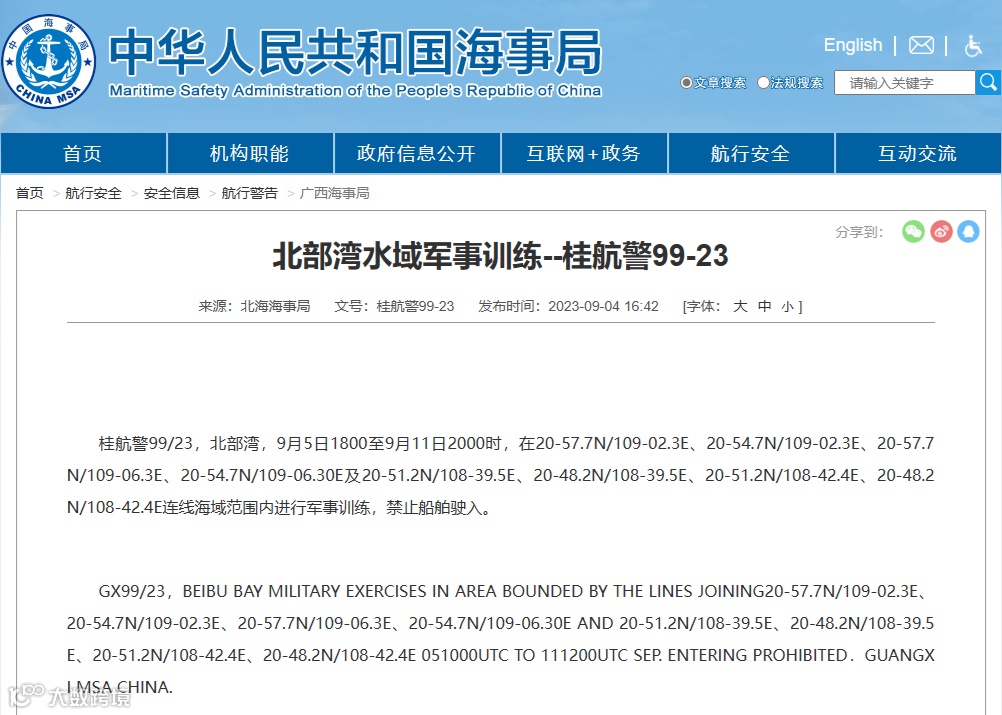1002x715 pixels.
Task: Go to 首页 in the breadcrumb
Action: point(29,193)
